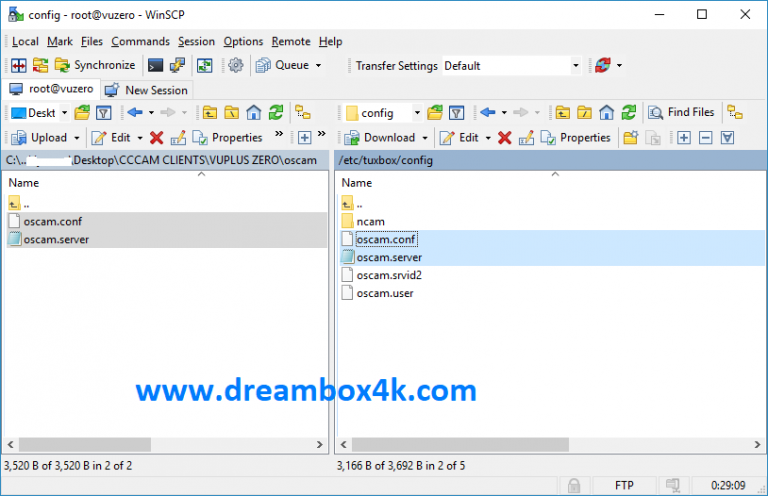The image size is (768, 496).
Task: Open the Files menu
Action: tap(92, 42)
